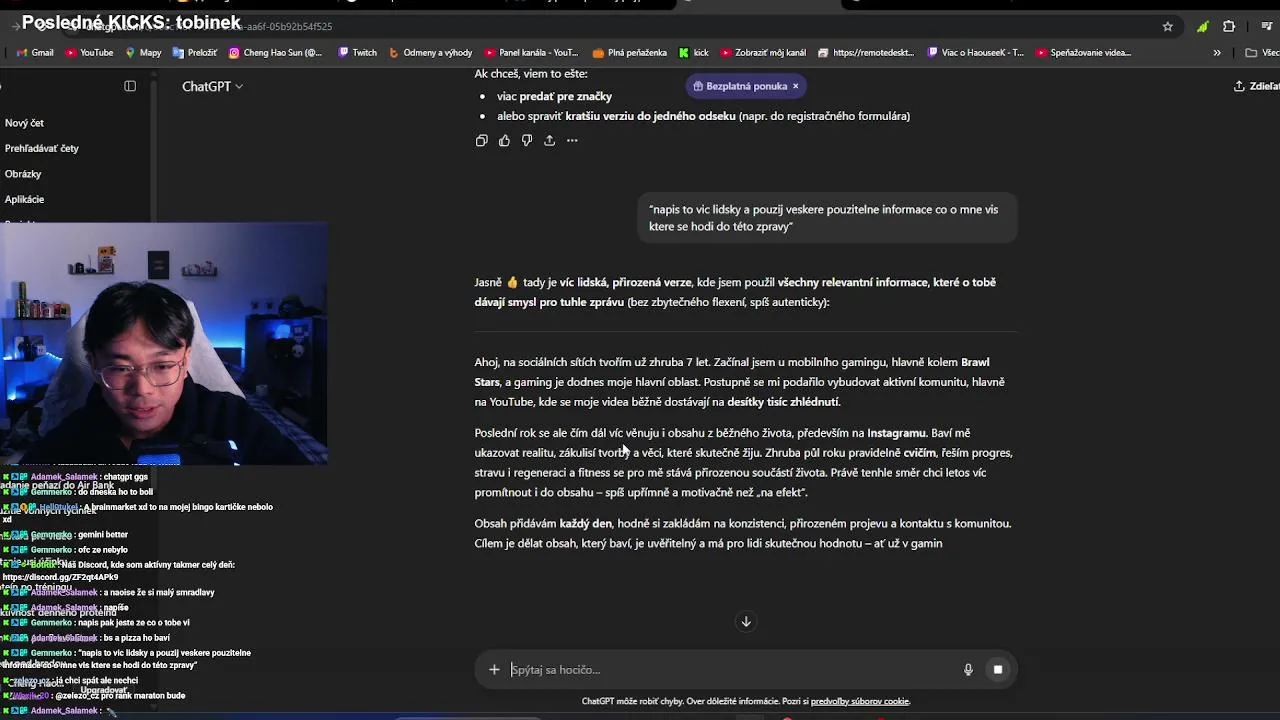The image size is (1280, 720).
Task: Open Odmeny a výhody bookmark
Action: 430,53
